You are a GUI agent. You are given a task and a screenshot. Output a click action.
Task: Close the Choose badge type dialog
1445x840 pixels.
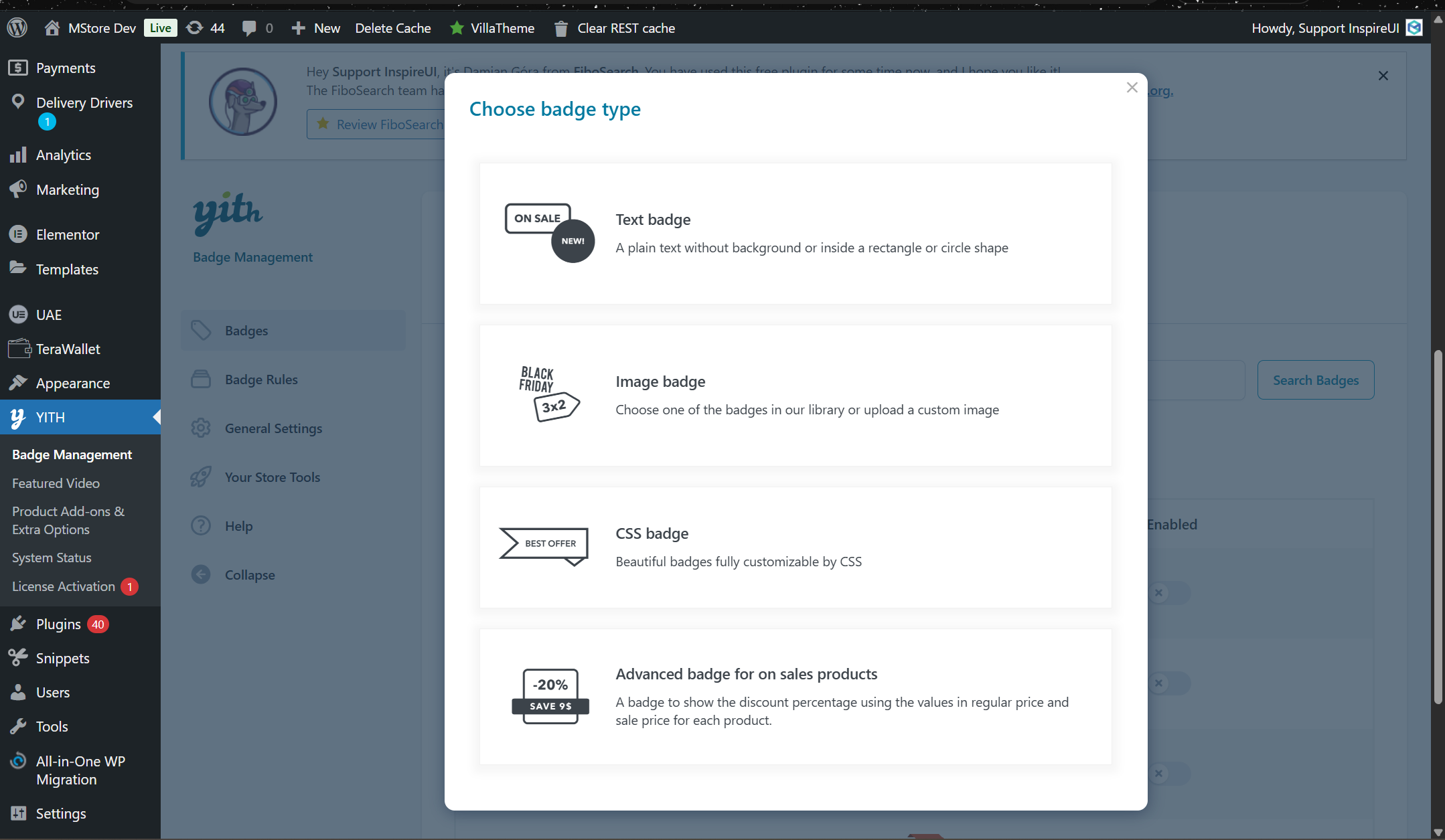[1132, 88]
